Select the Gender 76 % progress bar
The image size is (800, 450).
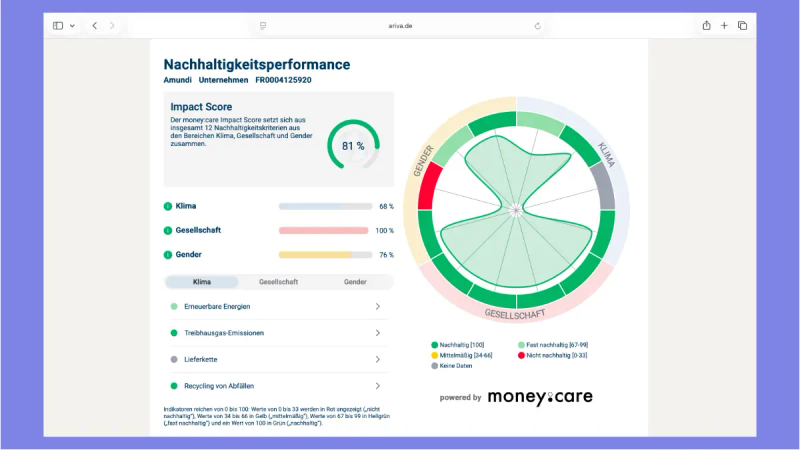[326, 255]
